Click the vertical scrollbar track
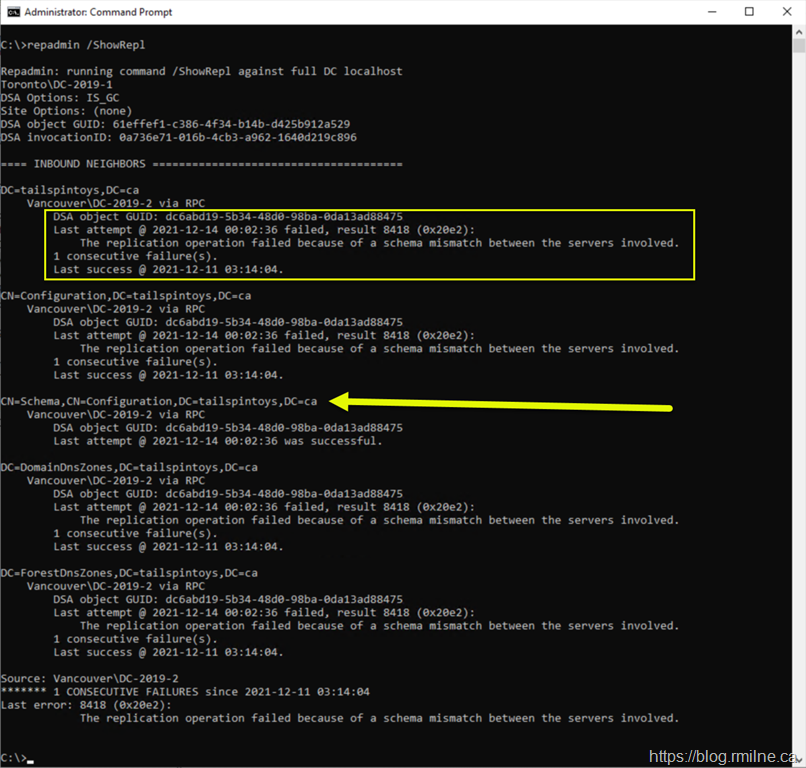806x768 pixels. (x=797, y=400)
